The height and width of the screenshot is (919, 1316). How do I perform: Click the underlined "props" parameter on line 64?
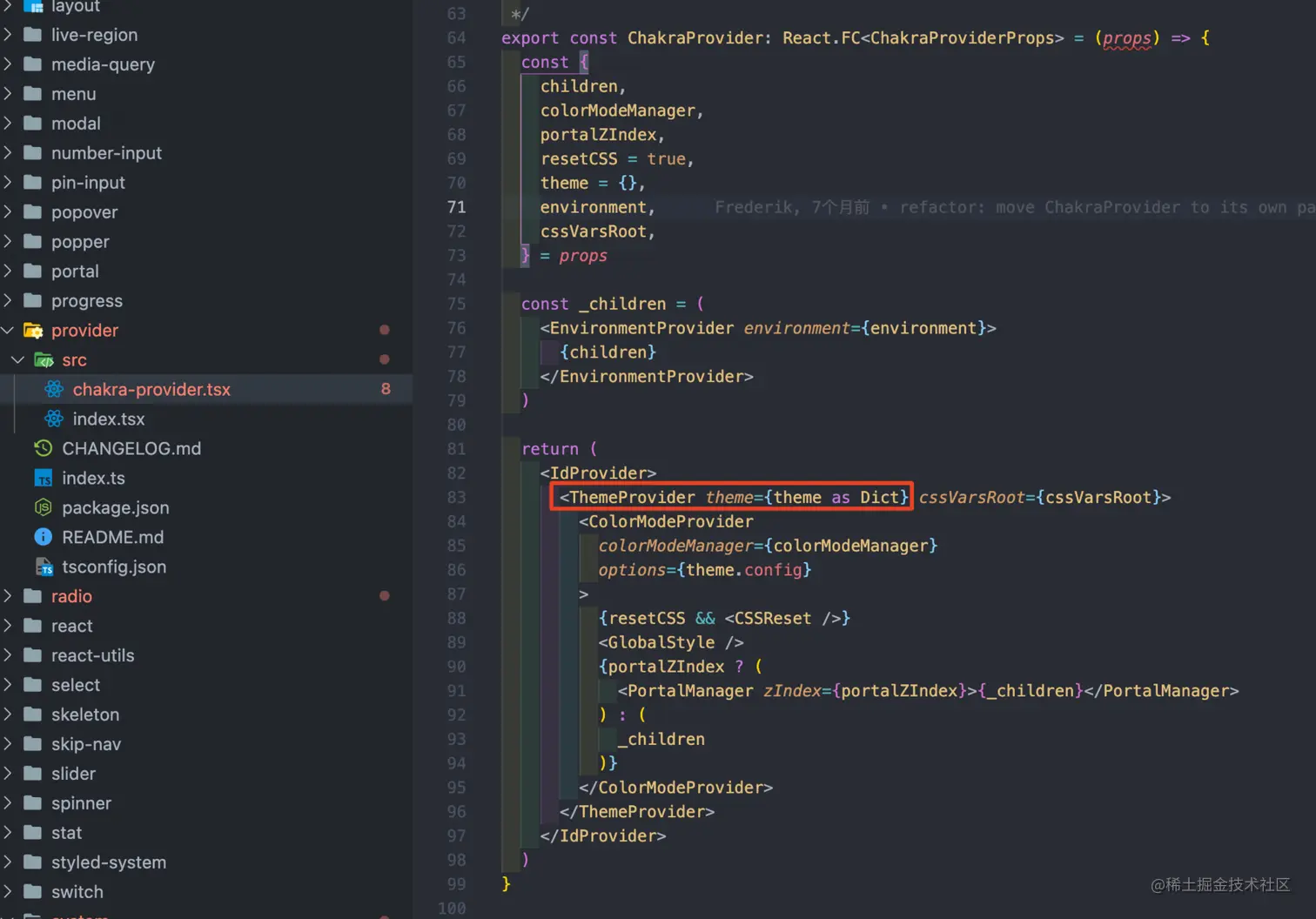click(x=1127, y=38)
